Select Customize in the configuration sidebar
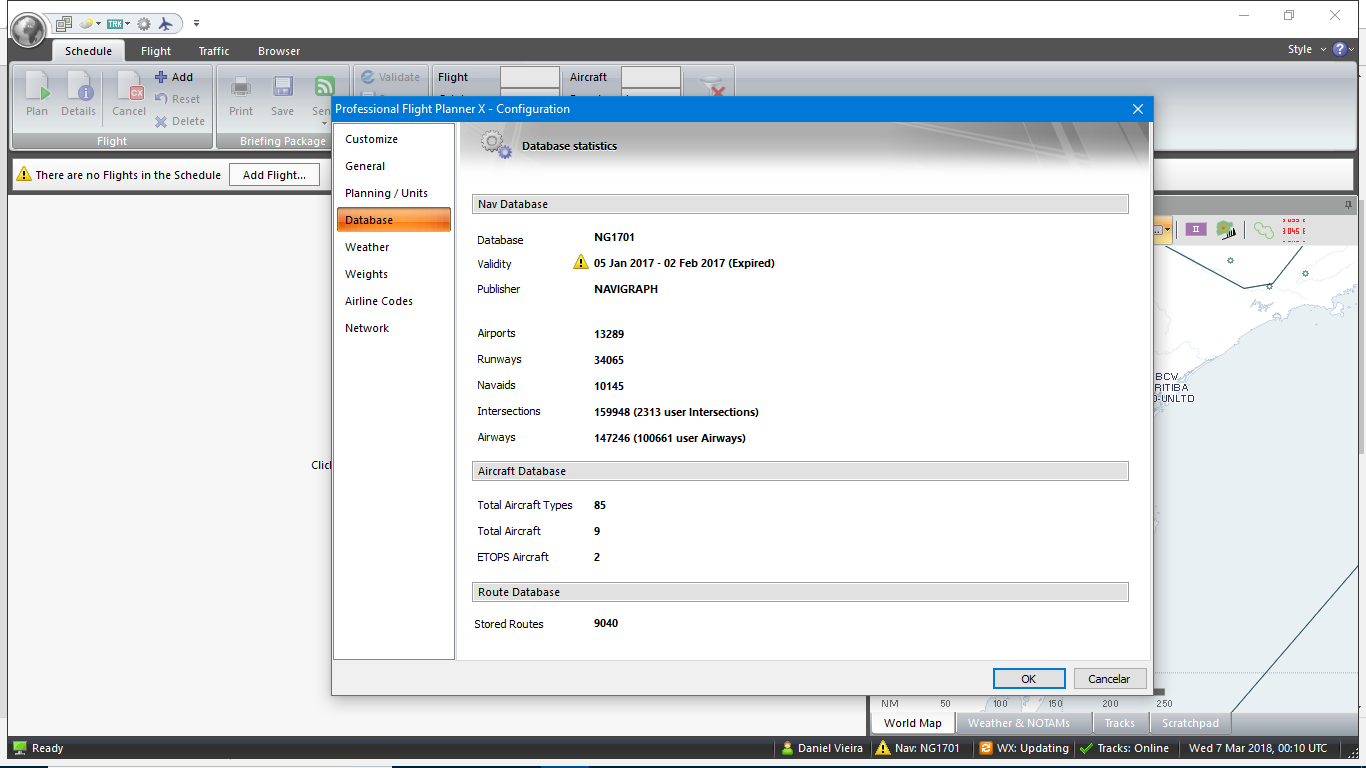This screenshot has width=1366, height=768. 394,139
